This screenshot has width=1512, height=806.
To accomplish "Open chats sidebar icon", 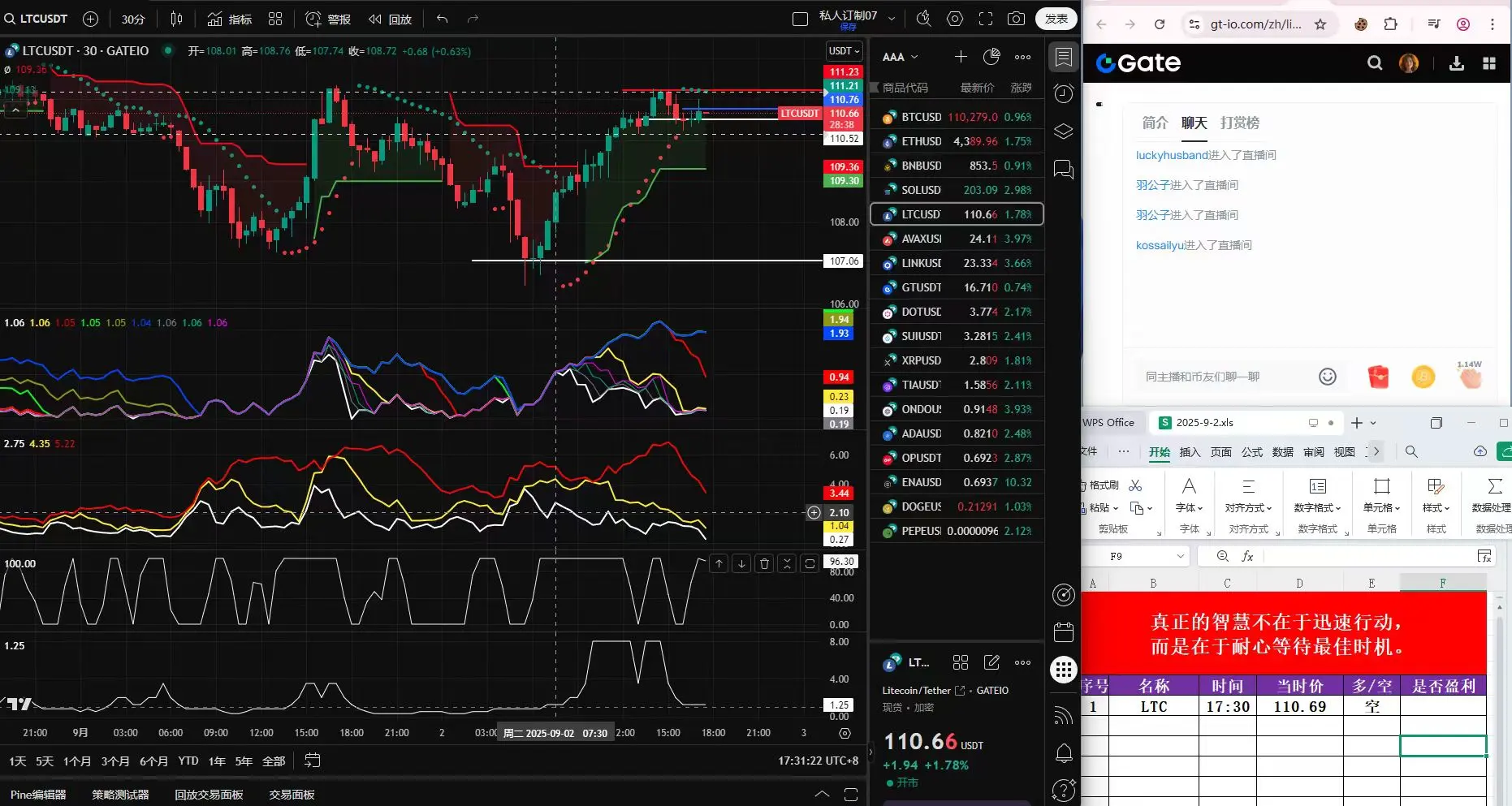I will pos(1064,169).
